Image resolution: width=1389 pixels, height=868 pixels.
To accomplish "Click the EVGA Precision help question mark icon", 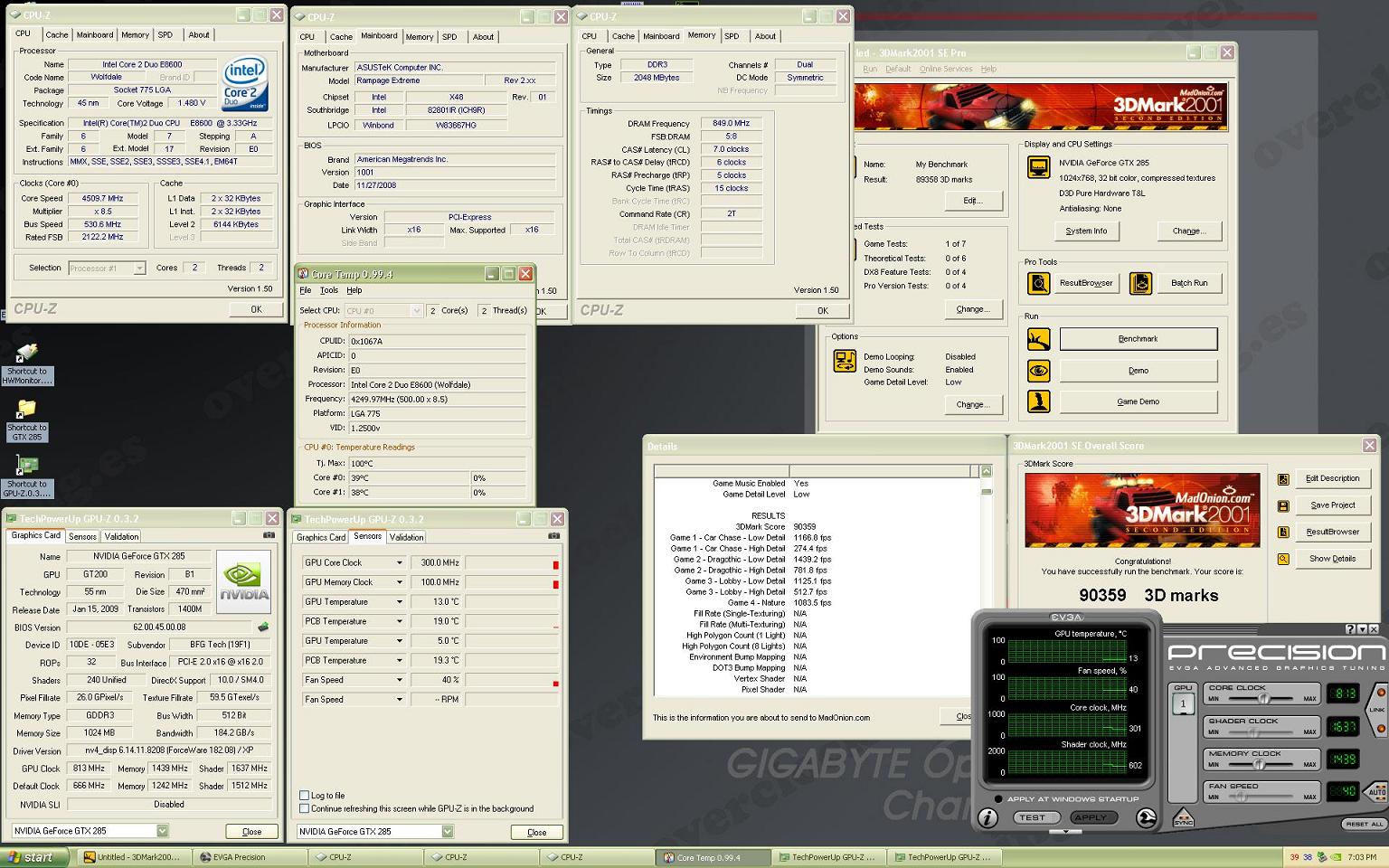I will (1350, 628).
